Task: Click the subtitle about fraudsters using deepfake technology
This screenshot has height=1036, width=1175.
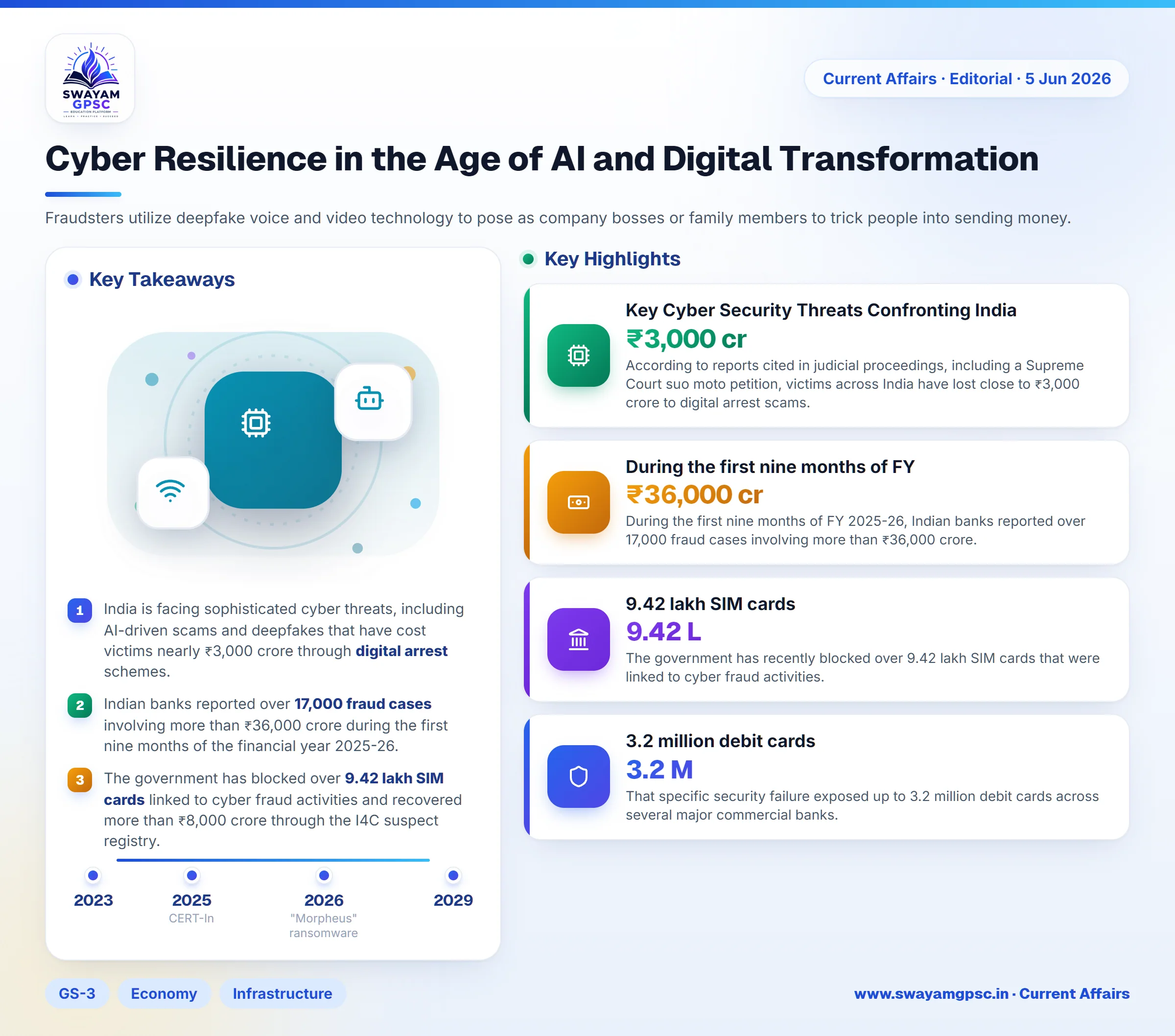Action: 558,218
